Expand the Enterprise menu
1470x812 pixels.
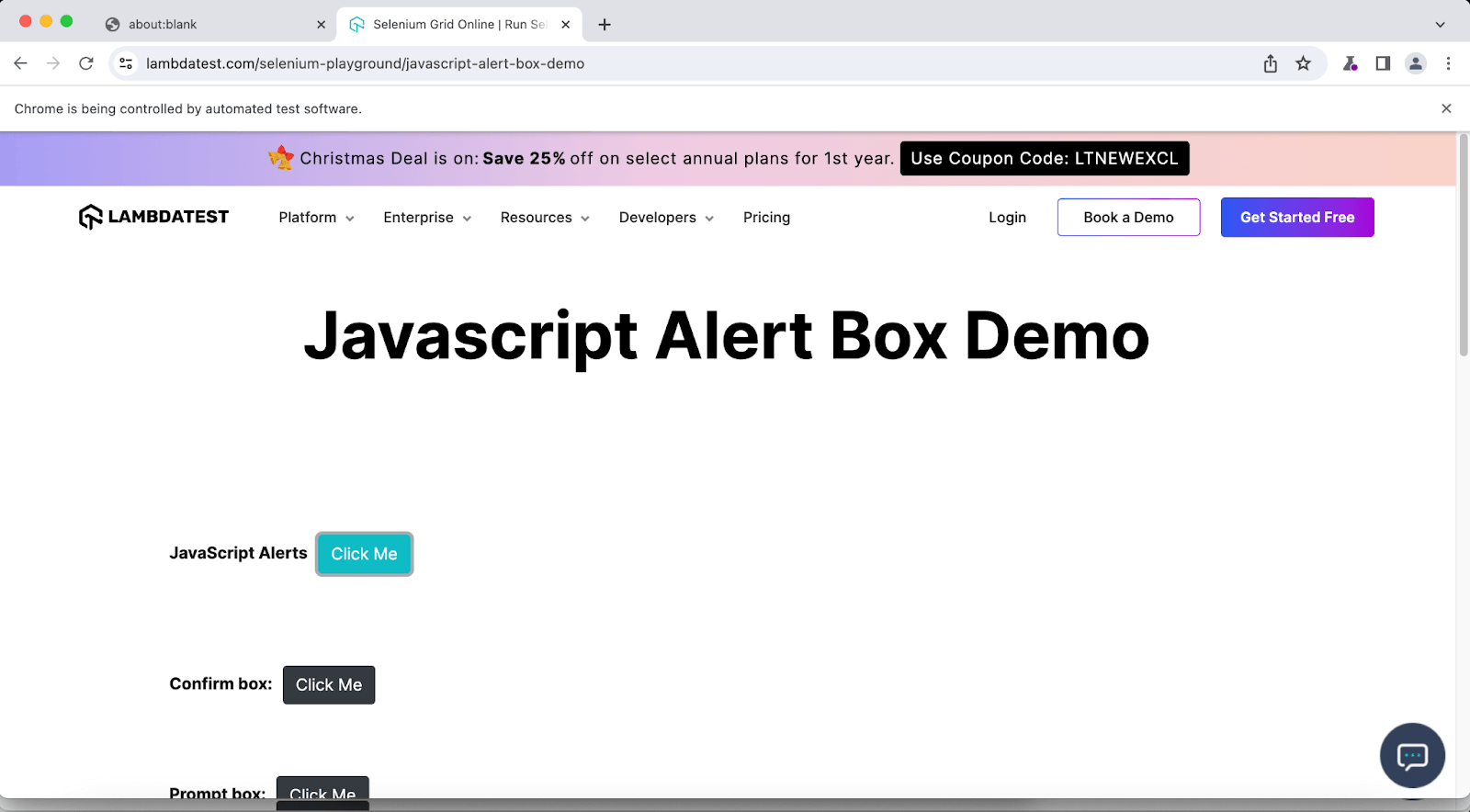[x=427, y=218]
